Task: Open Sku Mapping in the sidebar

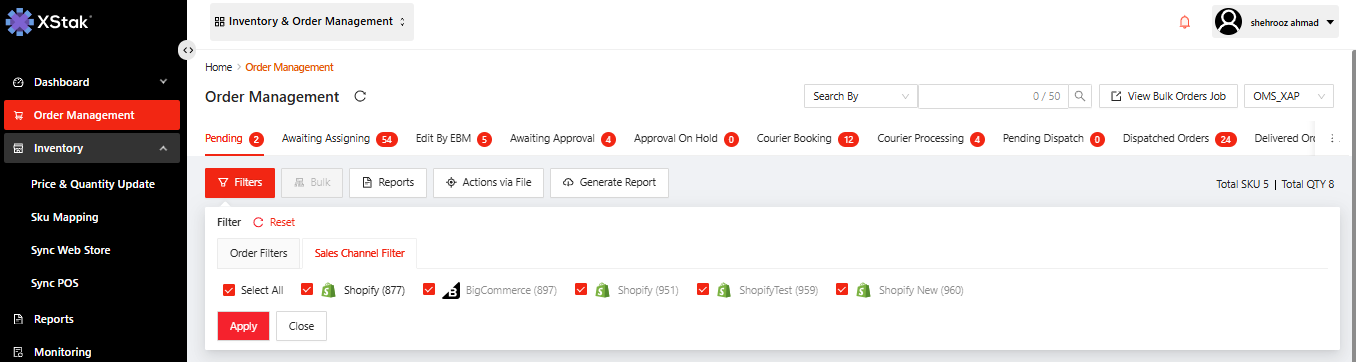Action: (64, 217)
